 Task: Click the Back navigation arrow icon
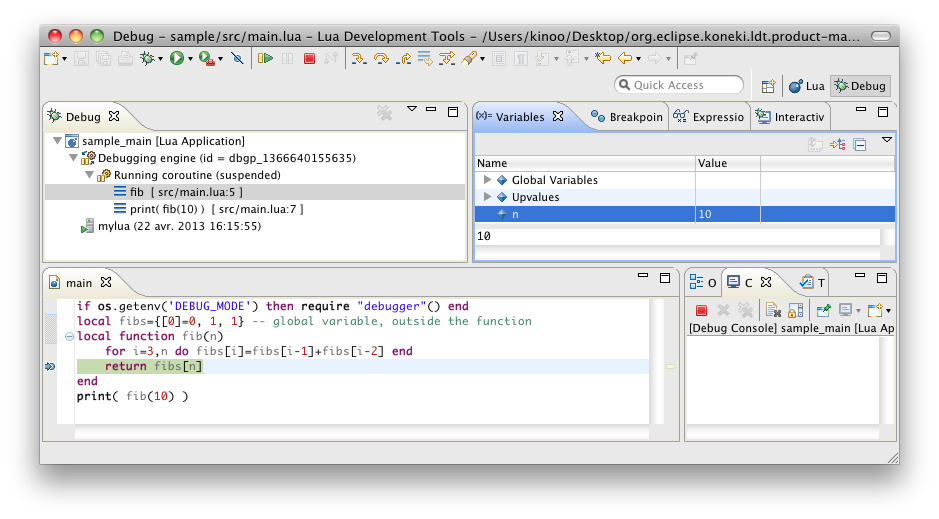tap(625, 59)
